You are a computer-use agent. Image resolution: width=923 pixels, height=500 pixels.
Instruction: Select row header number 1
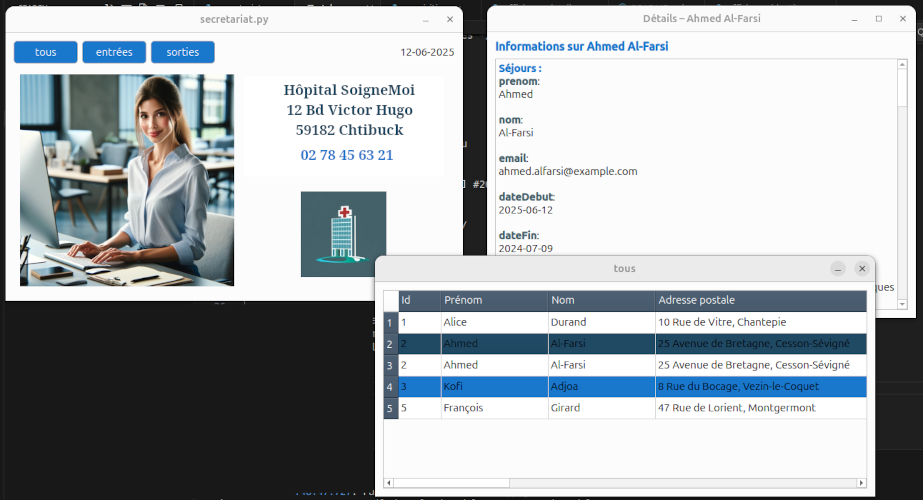pyautogui.click(x=390, y=323)
